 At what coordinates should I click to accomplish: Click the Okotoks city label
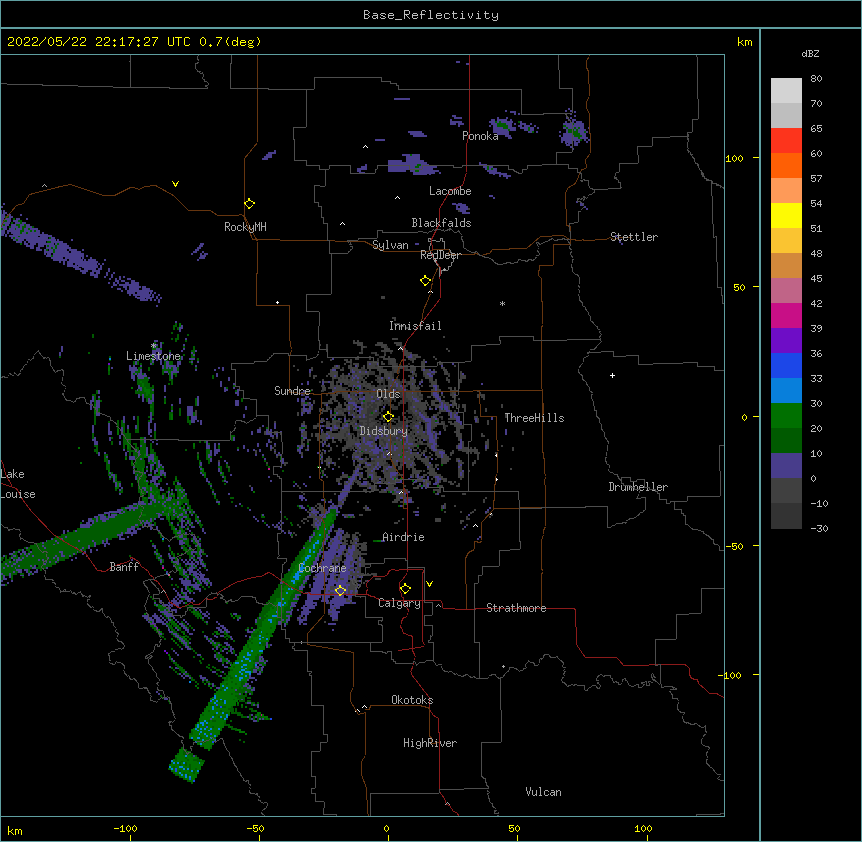pyautogui.click(x=412, y=700)
